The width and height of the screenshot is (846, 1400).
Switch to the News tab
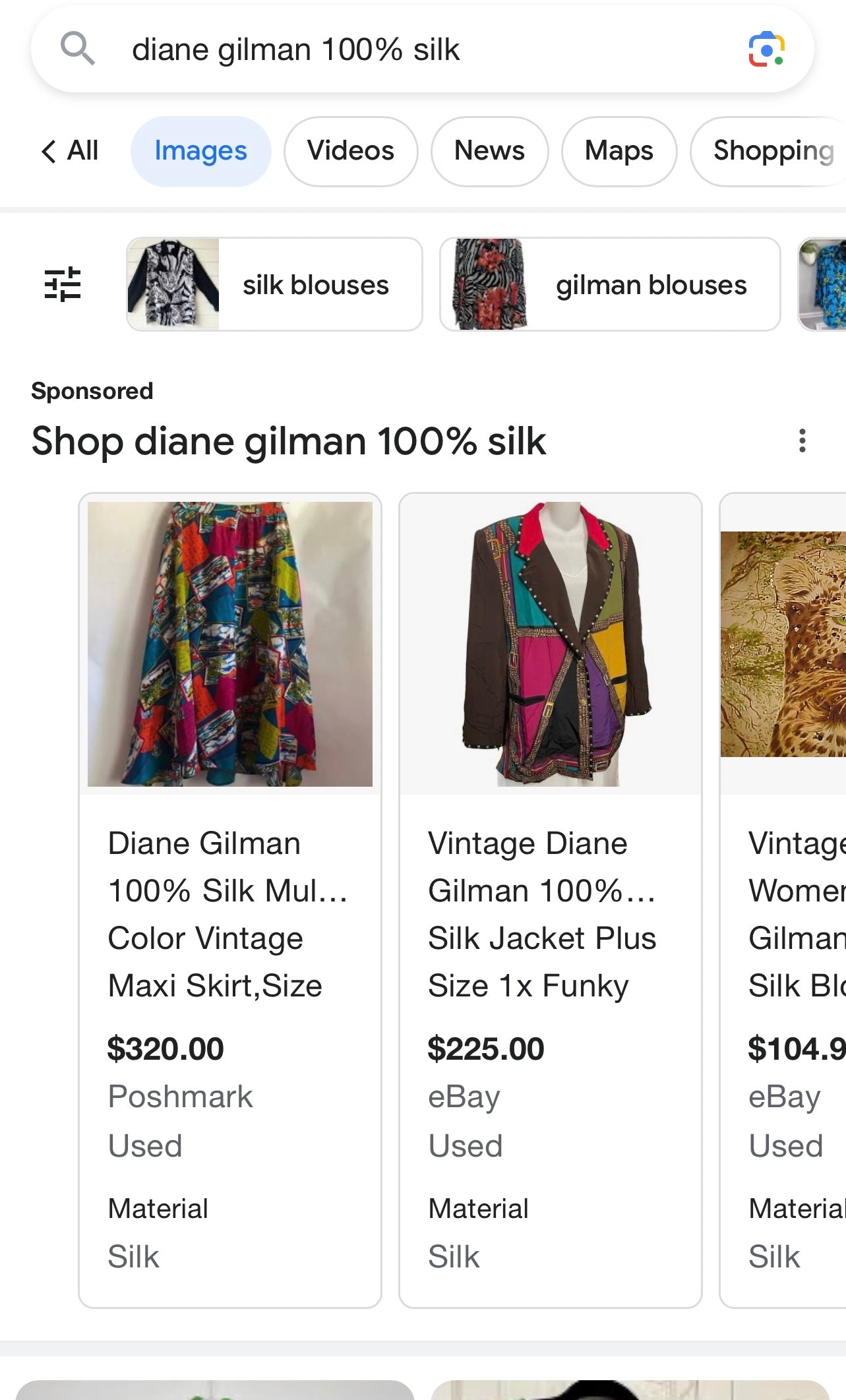pos(489,151)
